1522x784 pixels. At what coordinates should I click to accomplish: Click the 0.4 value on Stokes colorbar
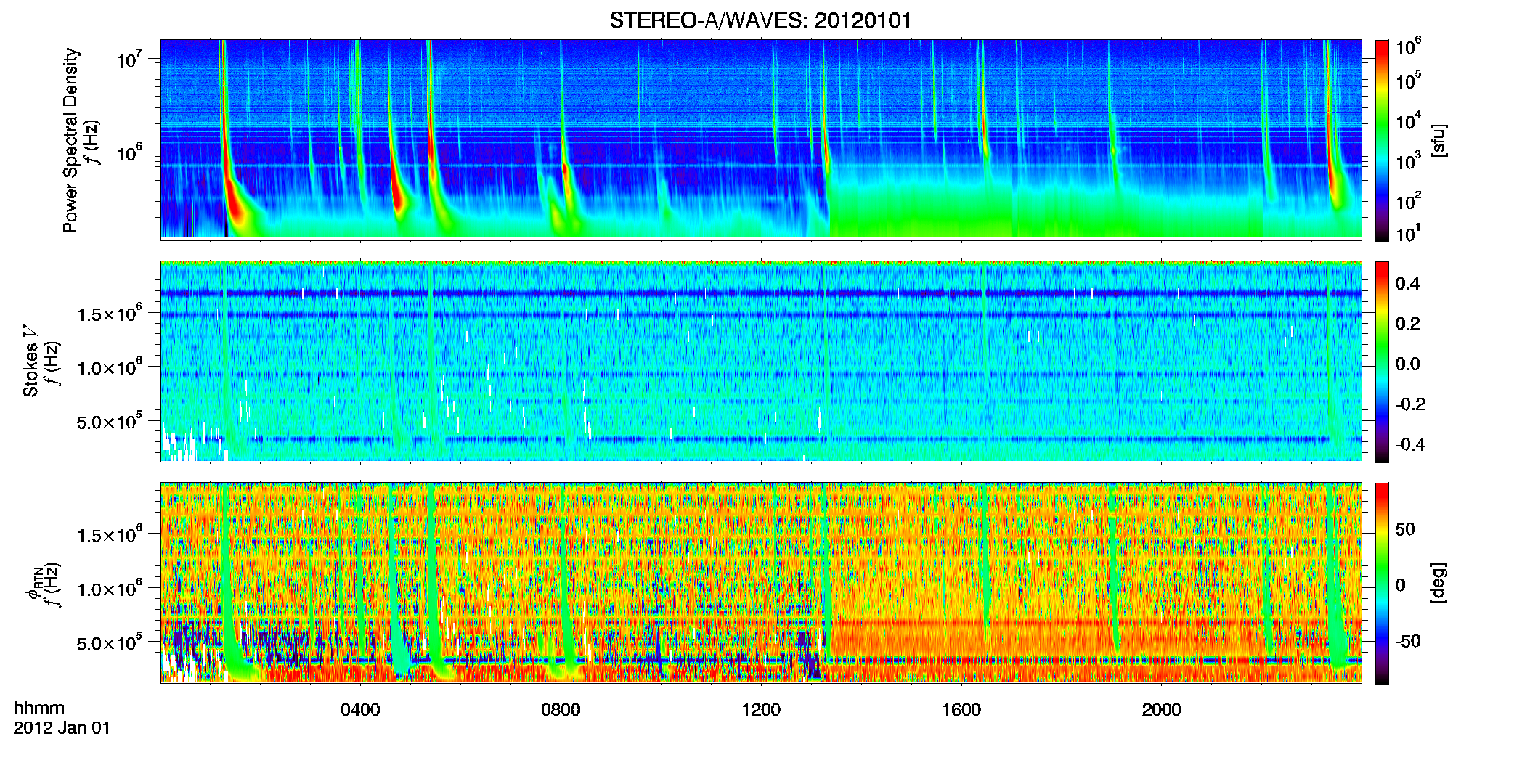1407,284
